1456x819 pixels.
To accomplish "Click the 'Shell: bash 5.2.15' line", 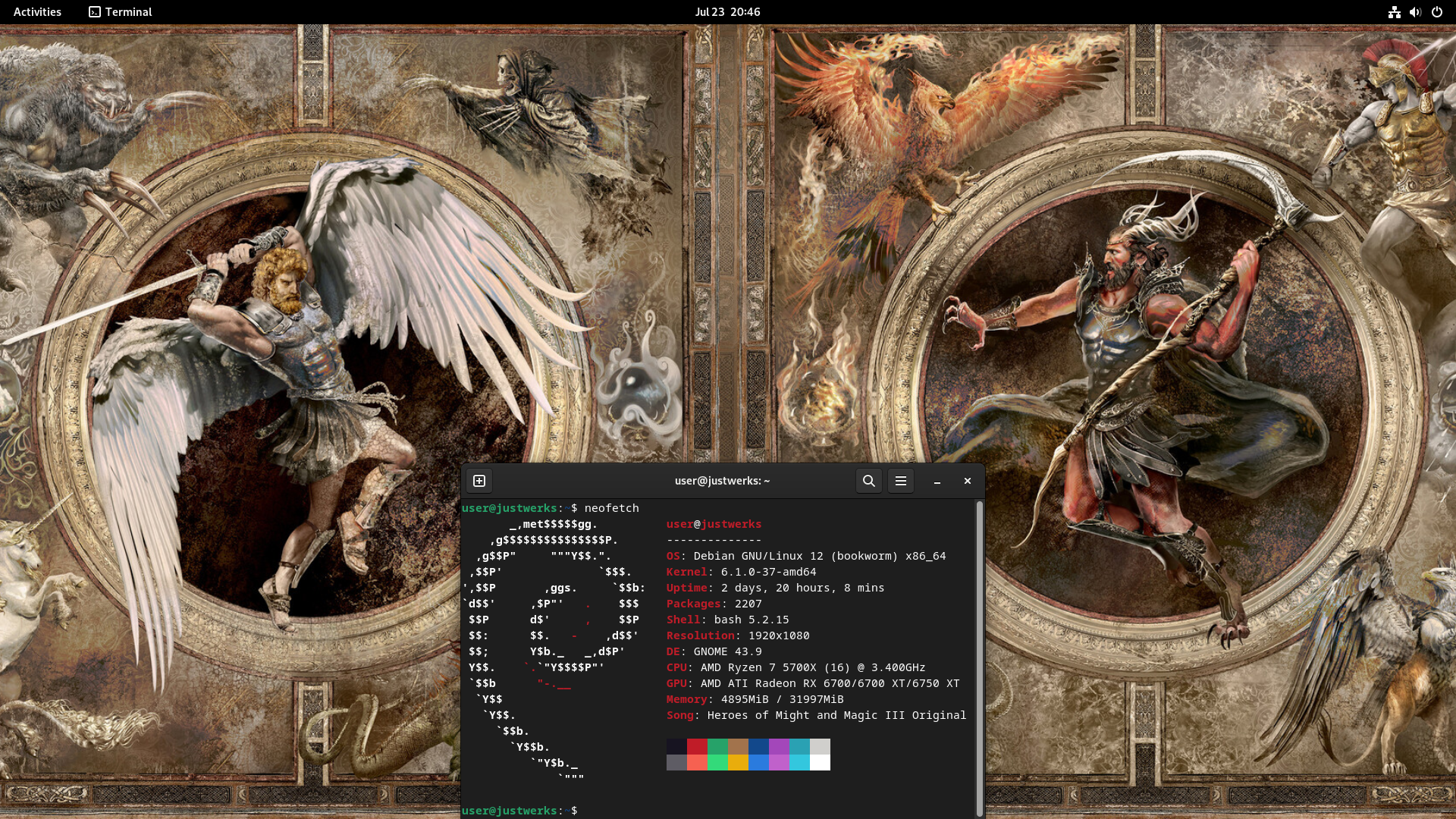I will click(727, 620).
